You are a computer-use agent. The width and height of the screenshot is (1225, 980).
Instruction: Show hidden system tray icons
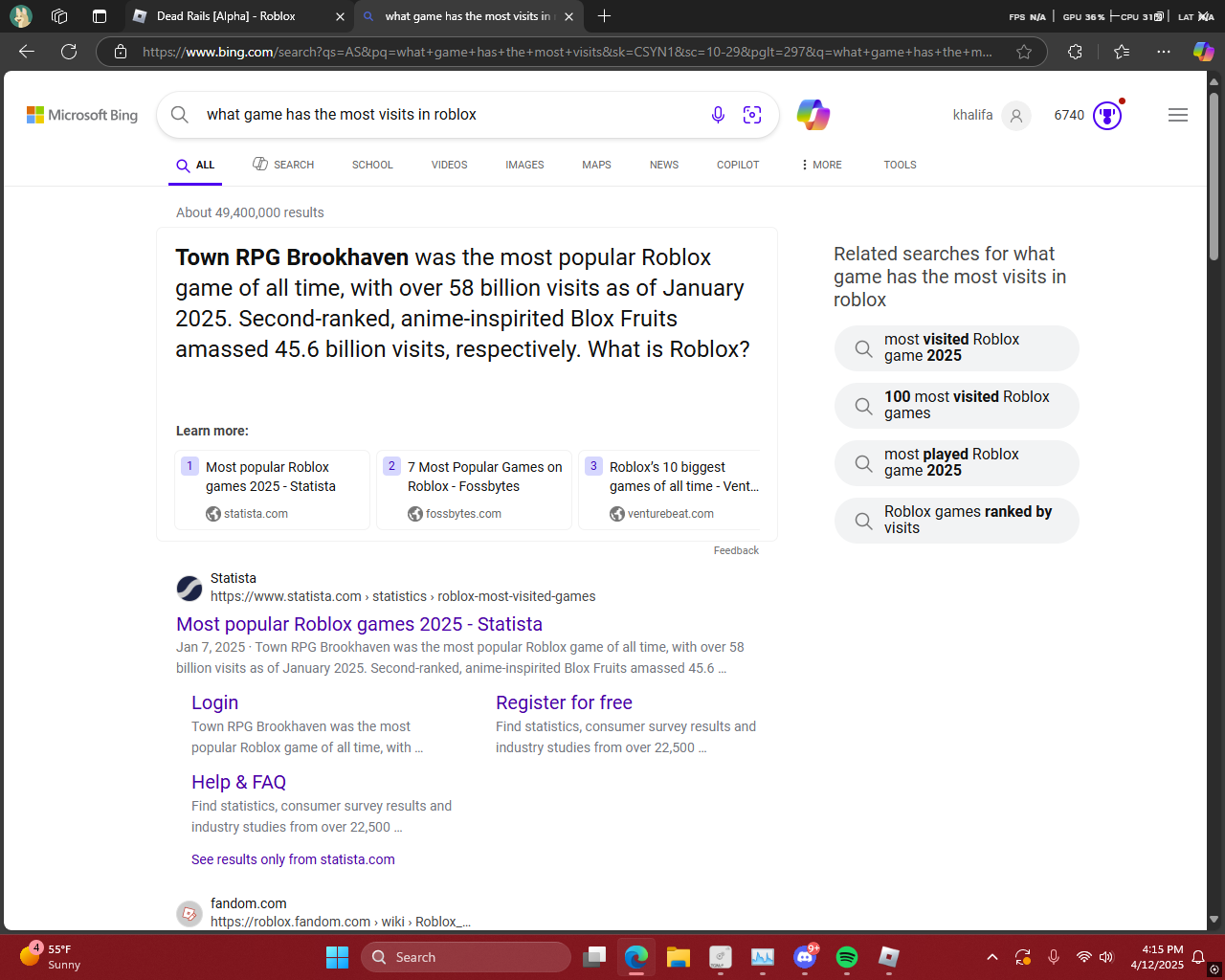click(x=992, y=957)
